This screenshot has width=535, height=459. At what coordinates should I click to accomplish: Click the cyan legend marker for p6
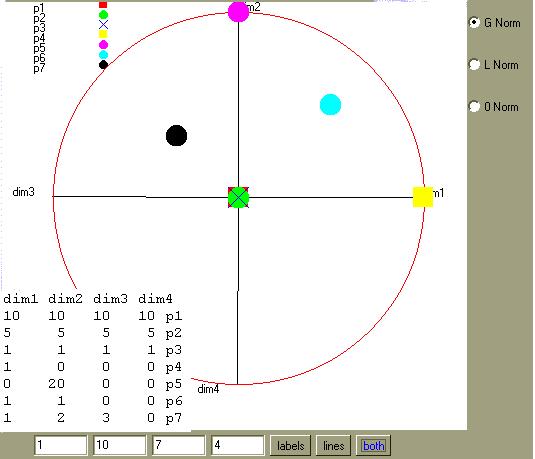click(x=103, y=55)
